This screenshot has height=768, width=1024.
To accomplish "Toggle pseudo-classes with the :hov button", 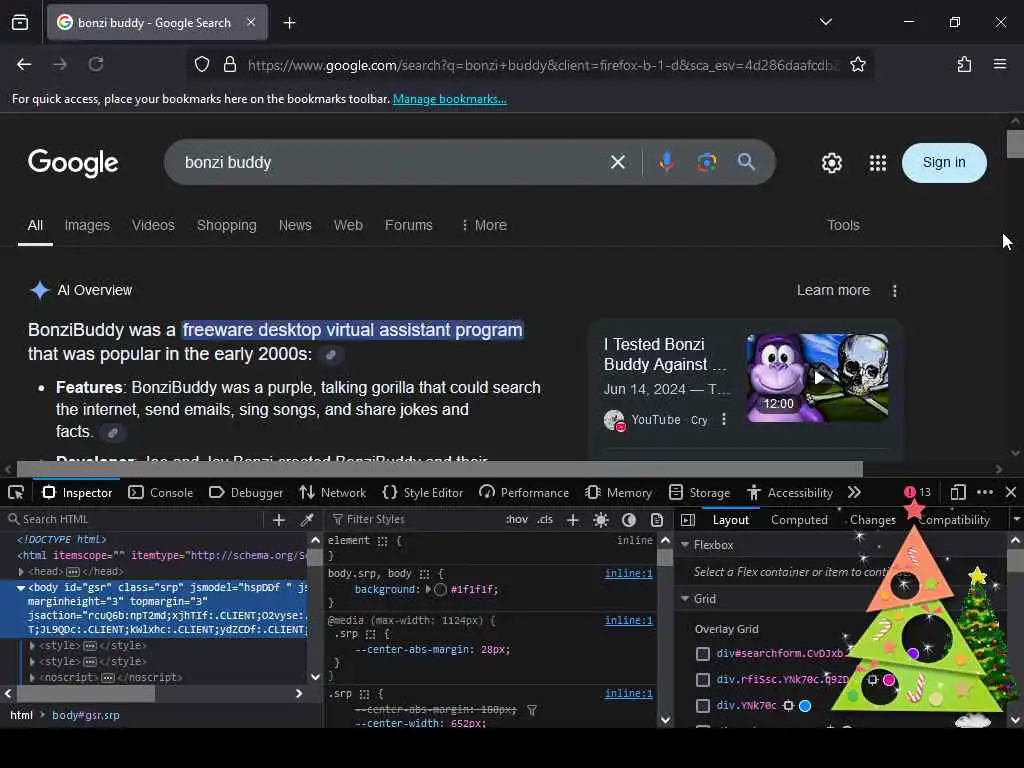I will 517,520.
